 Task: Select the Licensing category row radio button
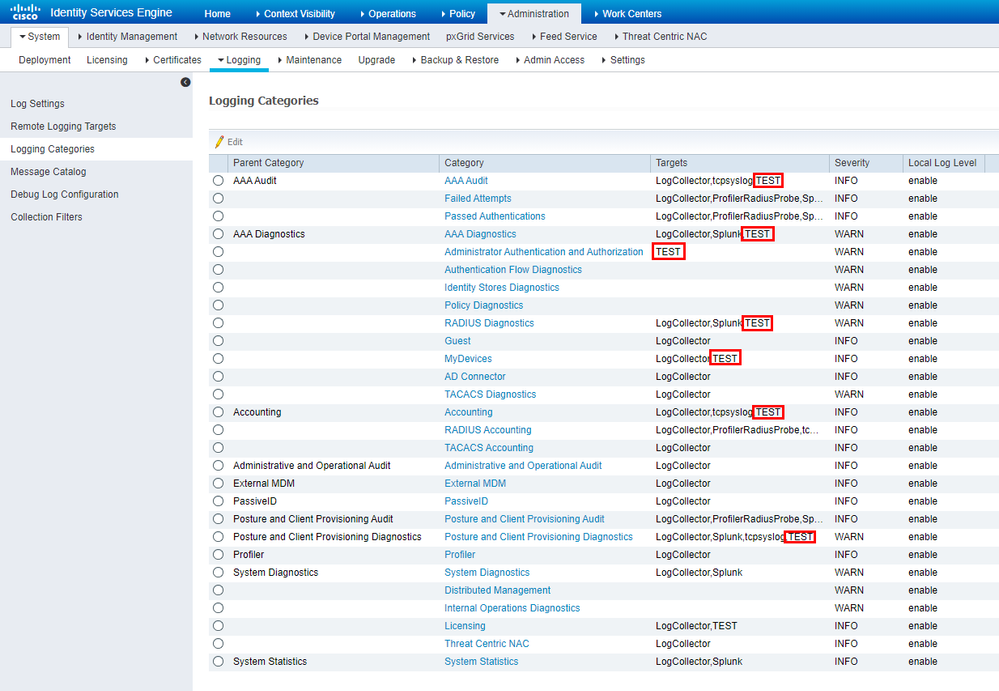click(x=219, y=627)
